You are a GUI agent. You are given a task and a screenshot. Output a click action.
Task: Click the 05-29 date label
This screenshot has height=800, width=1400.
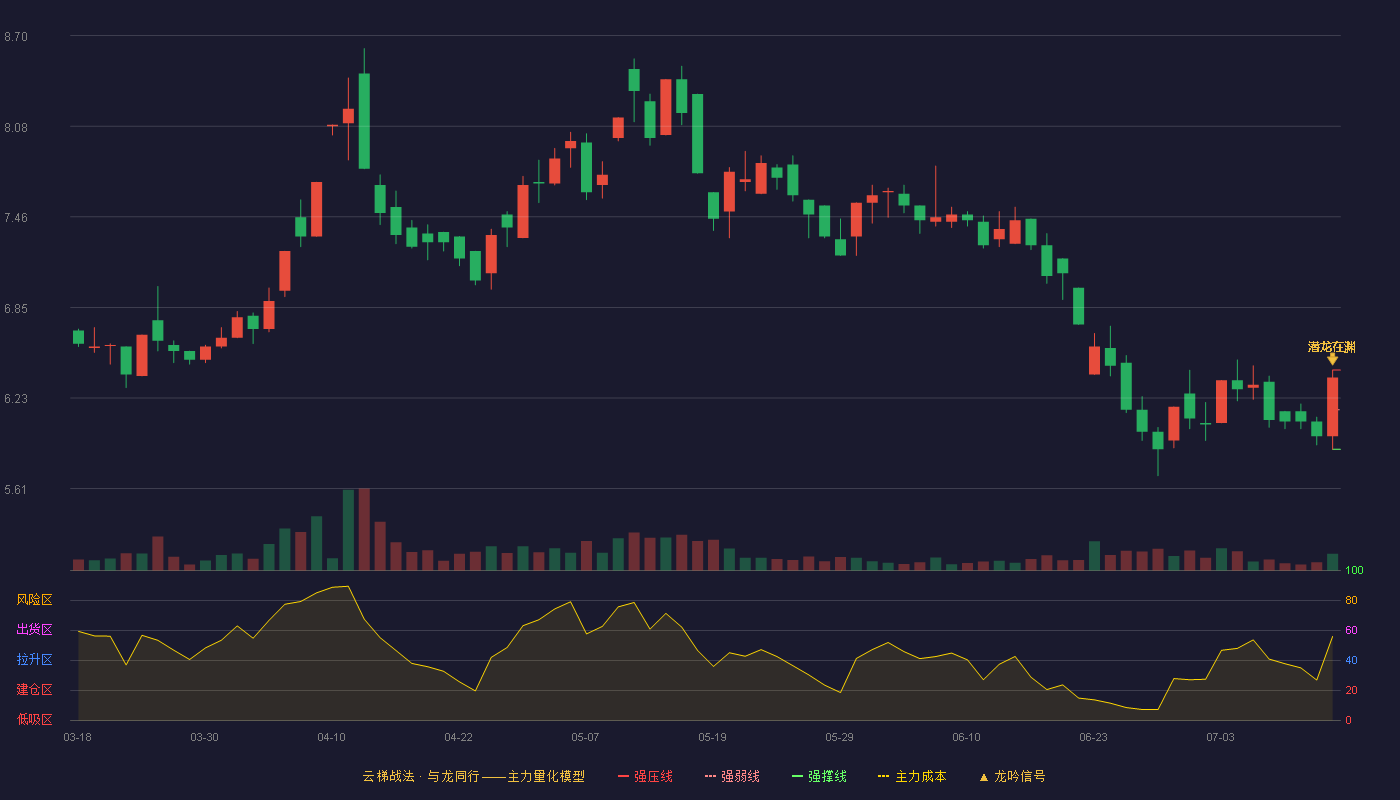839,737
